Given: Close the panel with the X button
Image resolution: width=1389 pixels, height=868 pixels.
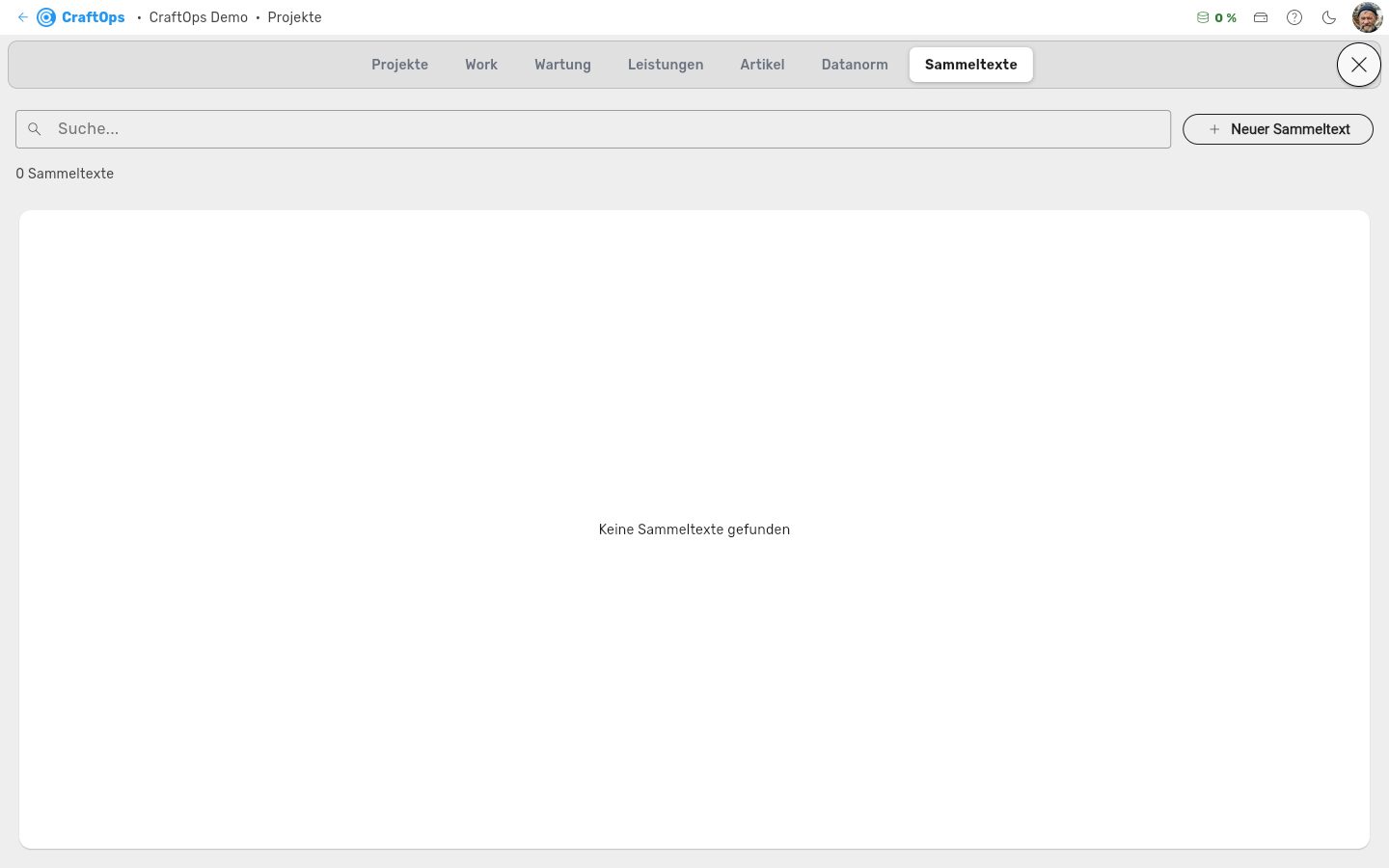Looking at the screenshot, I should point(1359,65).
